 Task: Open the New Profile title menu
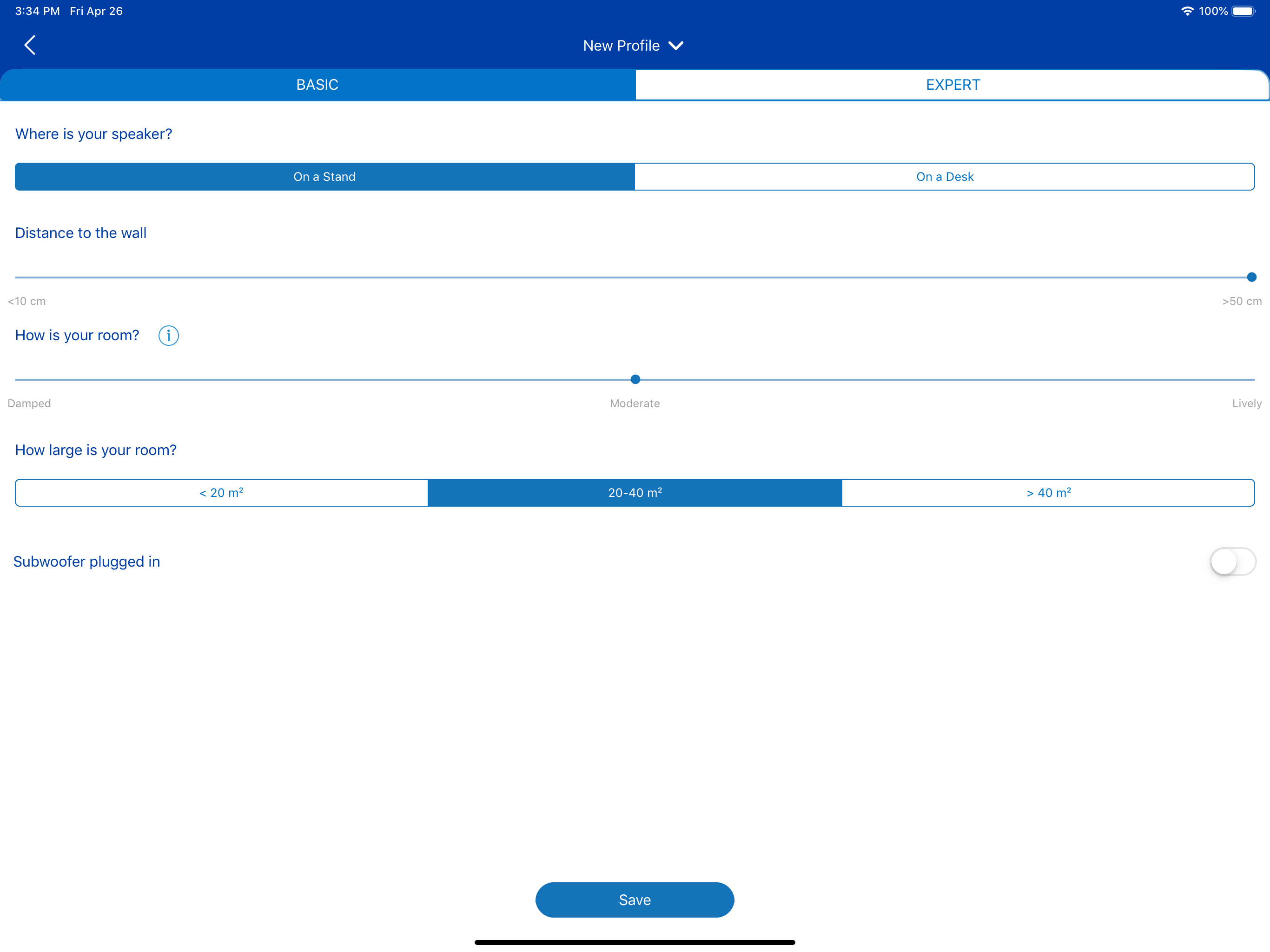click(621, 46)
